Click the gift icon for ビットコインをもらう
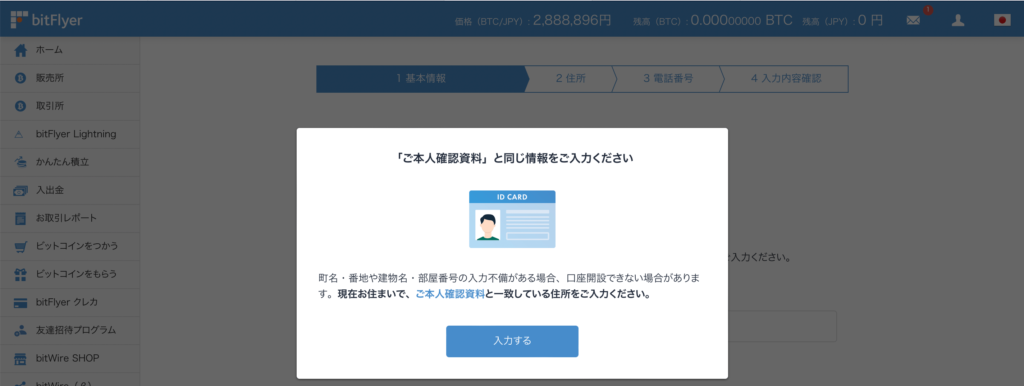Viewport: 1024px width, 386px height. tap(20, 274)
